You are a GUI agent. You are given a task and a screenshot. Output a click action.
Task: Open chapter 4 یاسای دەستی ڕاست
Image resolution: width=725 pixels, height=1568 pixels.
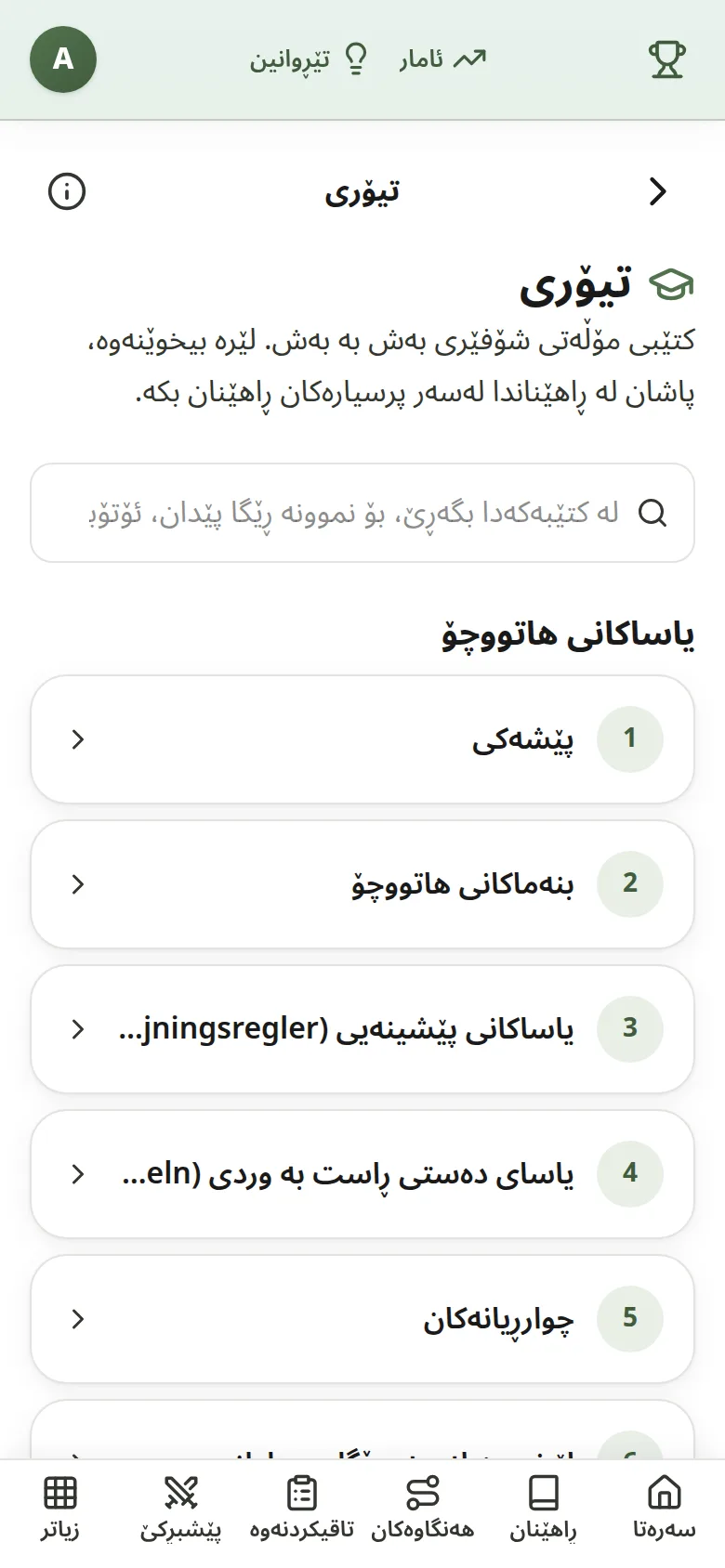click(362, 1174)
